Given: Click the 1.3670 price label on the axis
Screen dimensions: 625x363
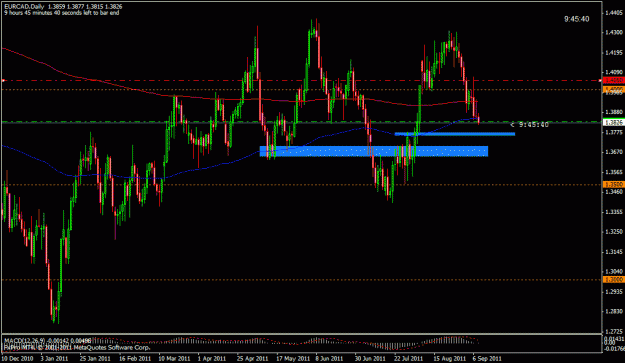Looking at the screenshot, I should coord(614,152).
